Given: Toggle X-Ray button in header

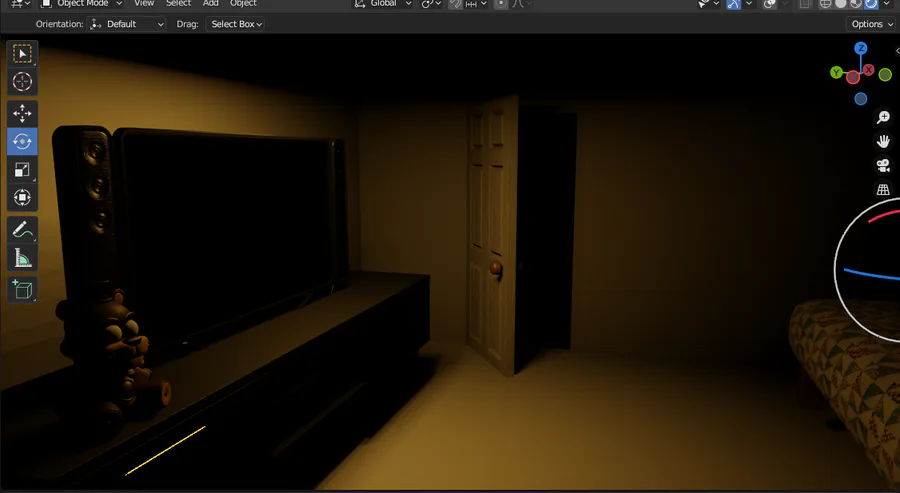Looking at the screenshot, I should tap(805, 4).
